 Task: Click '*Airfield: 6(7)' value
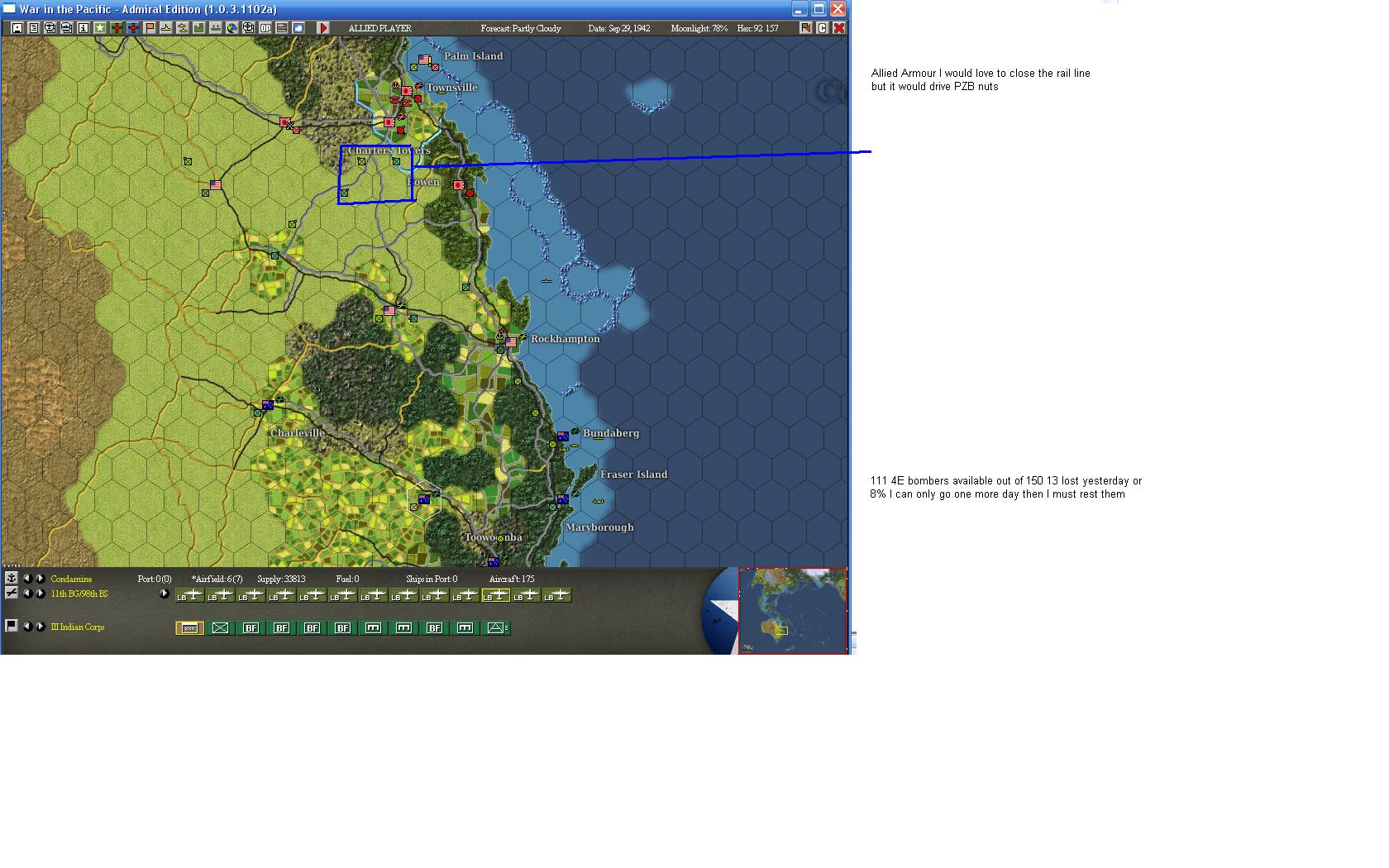217,579
